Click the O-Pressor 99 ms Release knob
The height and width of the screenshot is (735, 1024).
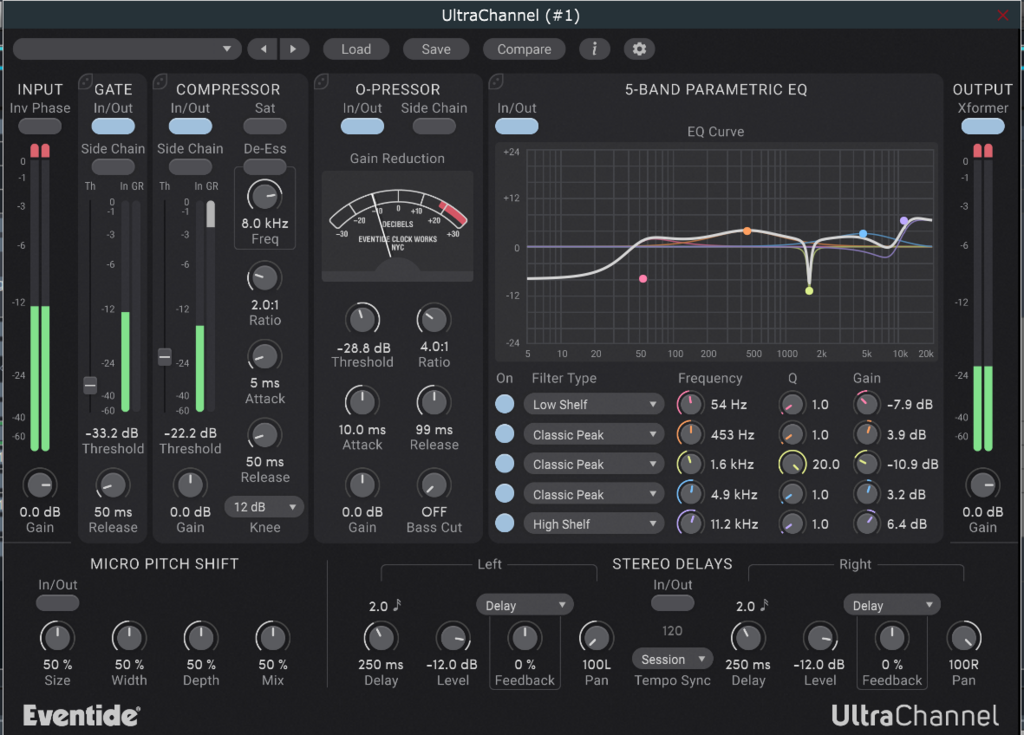click(434, 402)
